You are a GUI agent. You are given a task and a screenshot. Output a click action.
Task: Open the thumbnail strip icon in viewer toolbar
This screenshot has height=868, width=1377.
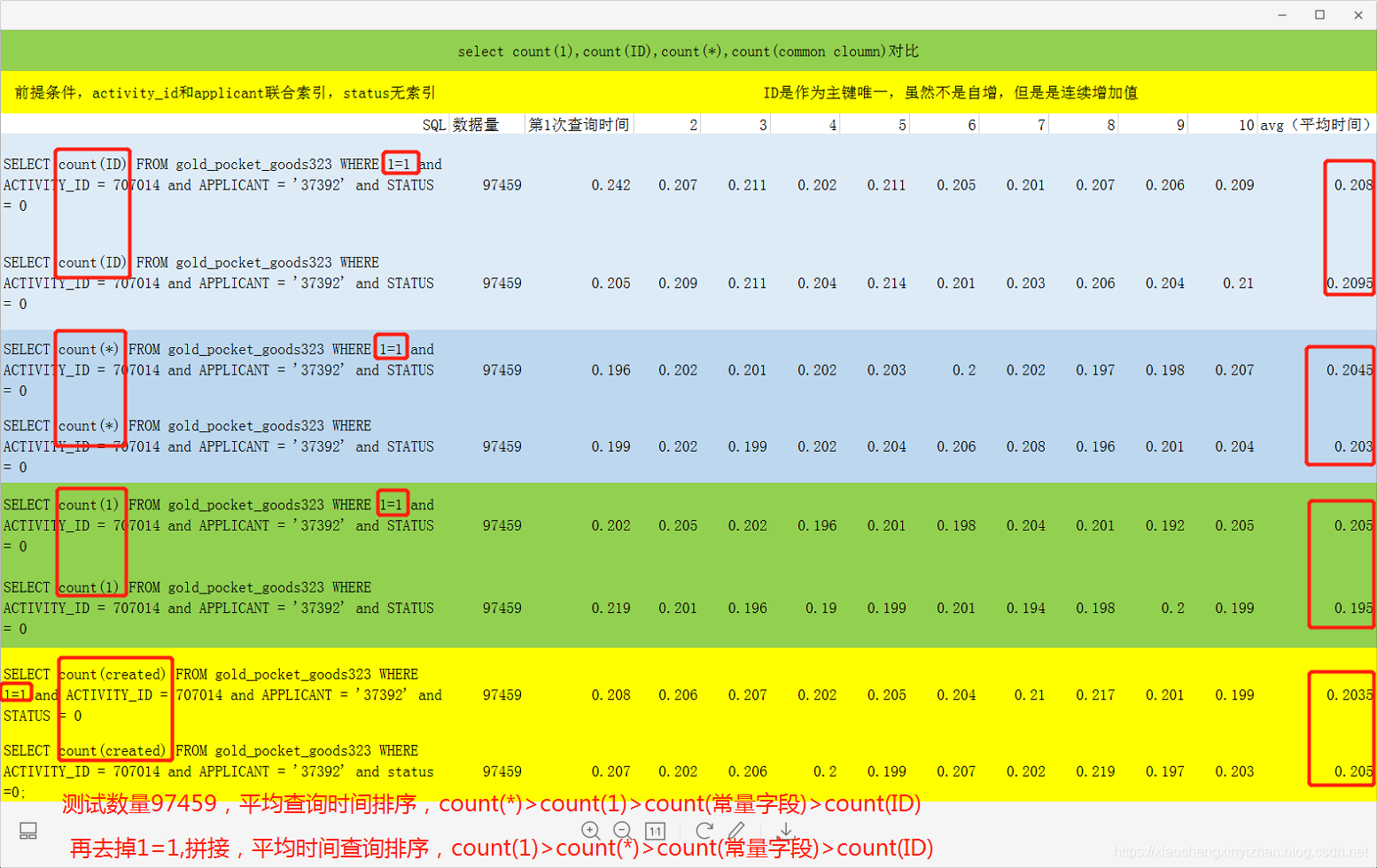click(x=28, y=831)
